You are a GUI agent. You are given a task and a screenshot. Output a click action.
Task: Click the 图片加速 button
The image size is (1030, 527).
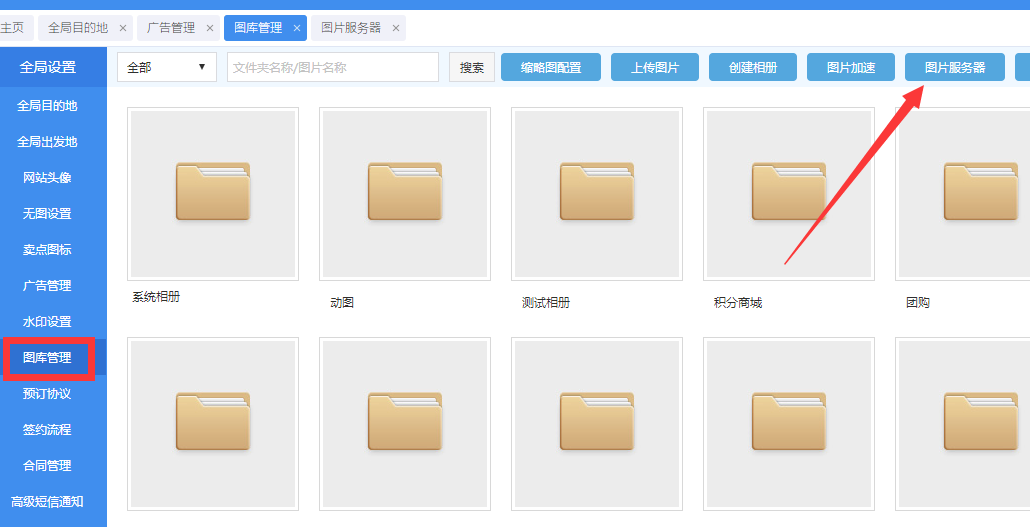(851, 67)
